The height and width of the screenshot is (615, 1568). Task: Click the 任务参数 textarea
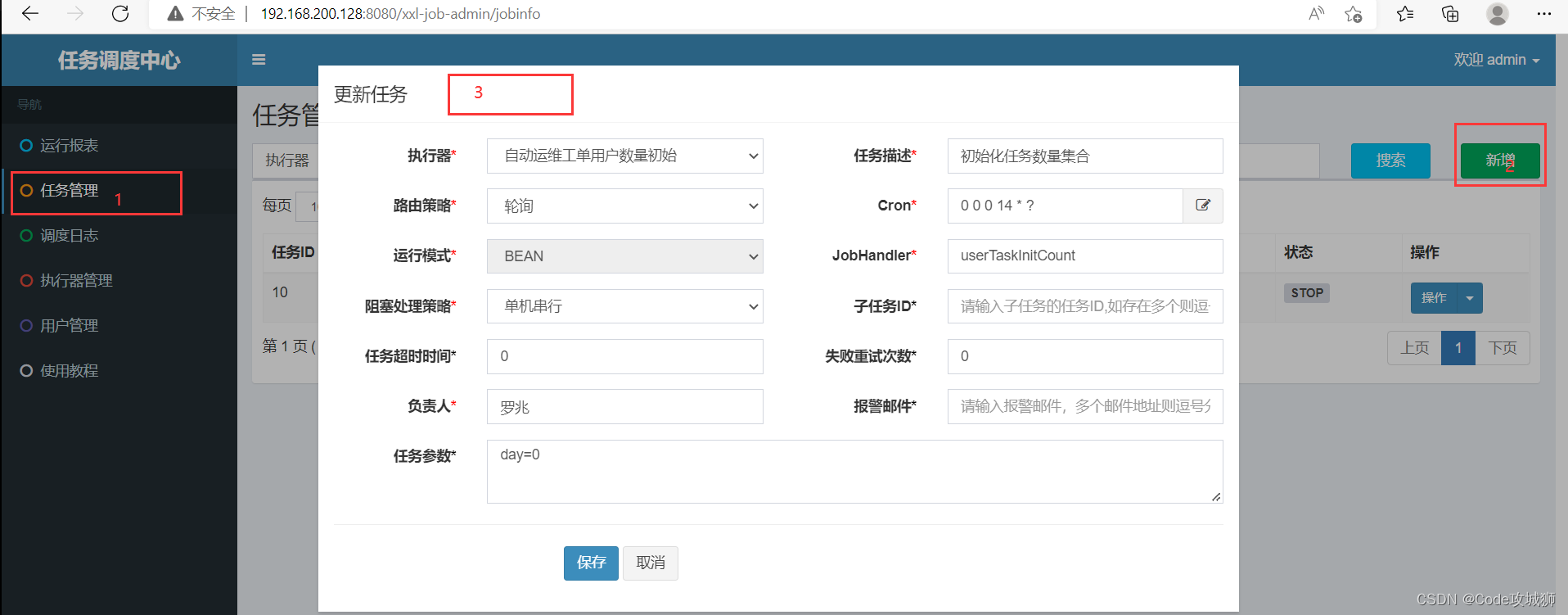click(855, 472)
